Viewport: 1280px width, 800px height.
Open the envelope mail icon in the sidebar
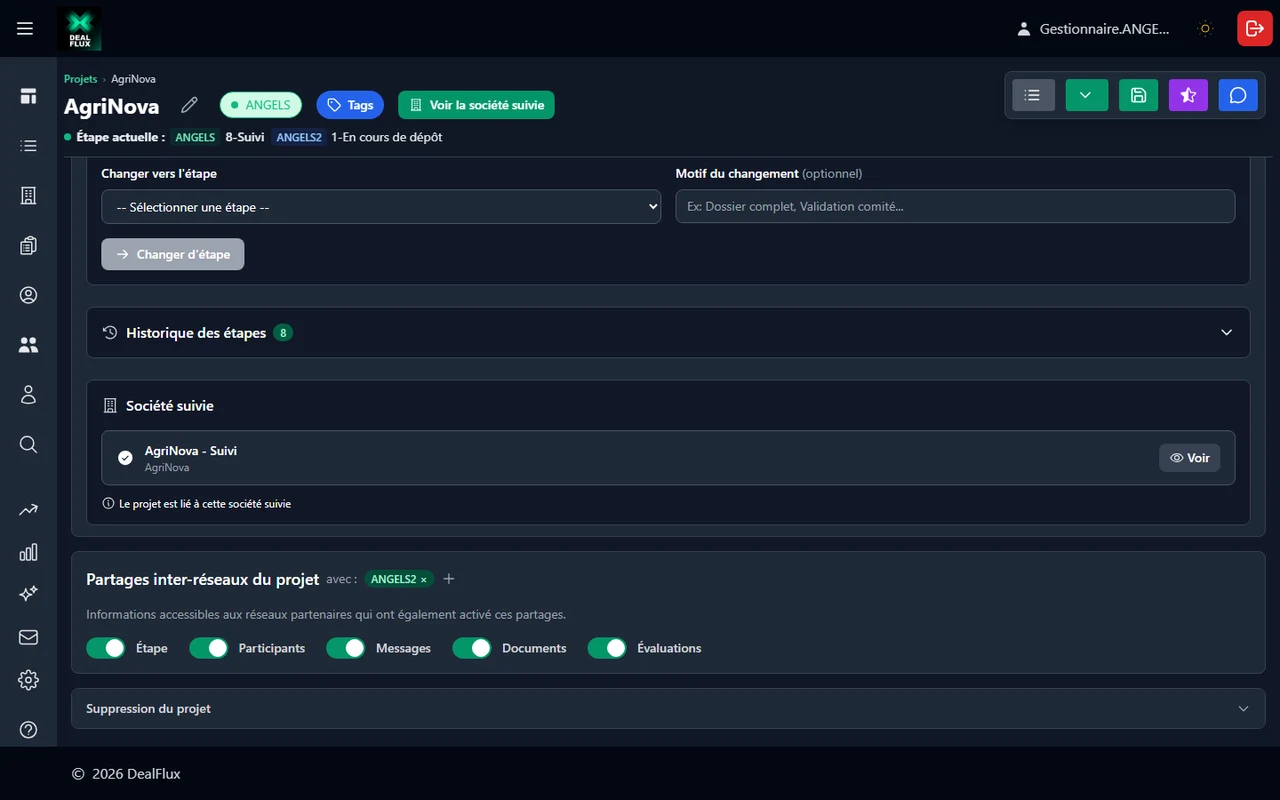28,637
